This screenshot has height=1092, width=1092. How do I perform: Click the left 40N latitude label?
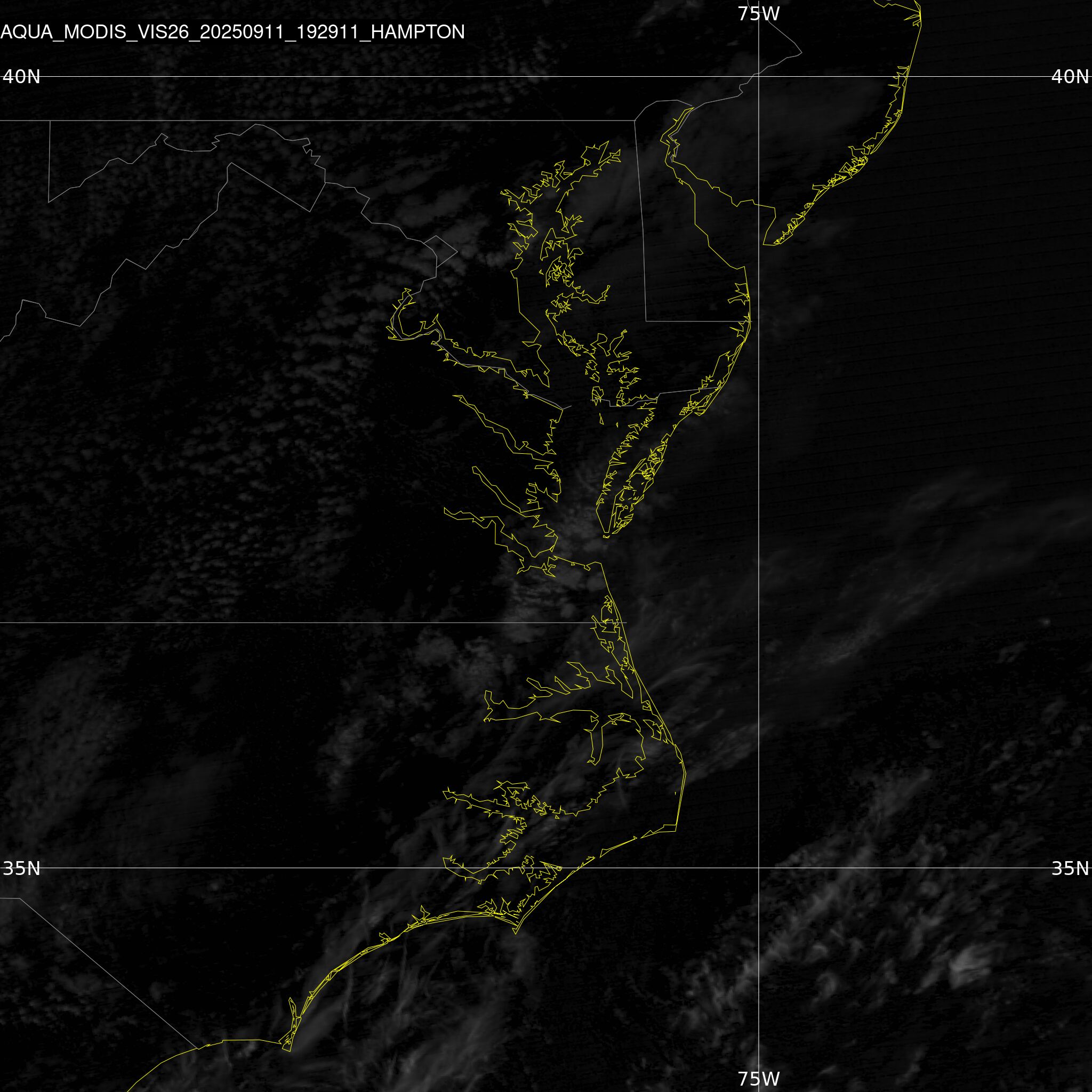pos(21,77)
